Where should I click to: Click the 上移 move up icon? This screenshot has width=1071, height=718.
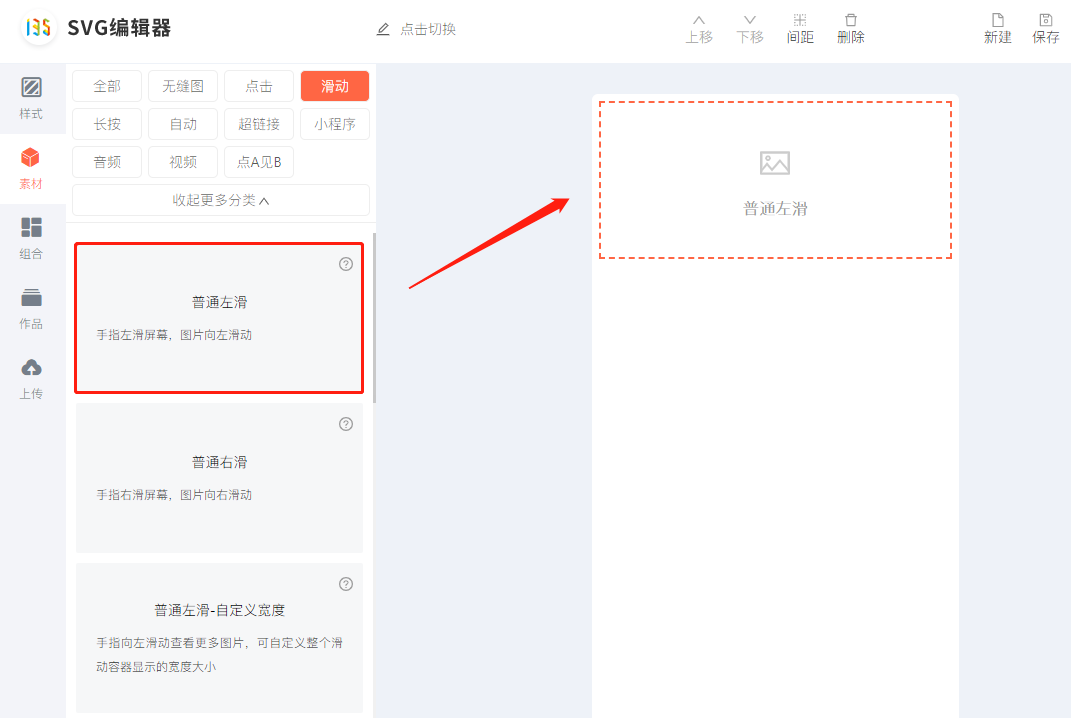[699, 20]
